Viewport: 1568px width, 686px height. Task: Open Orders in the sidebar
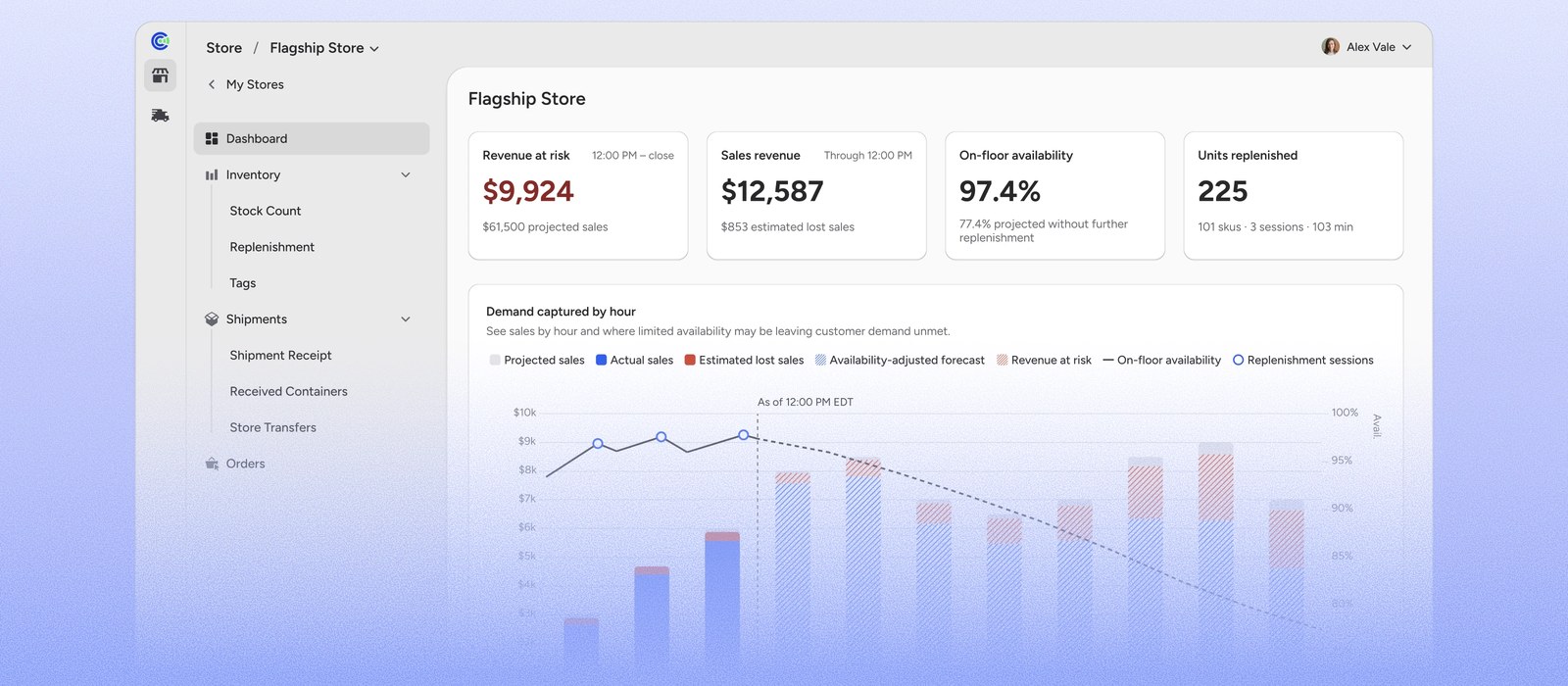pyautogui.click(x=245, y=464)
